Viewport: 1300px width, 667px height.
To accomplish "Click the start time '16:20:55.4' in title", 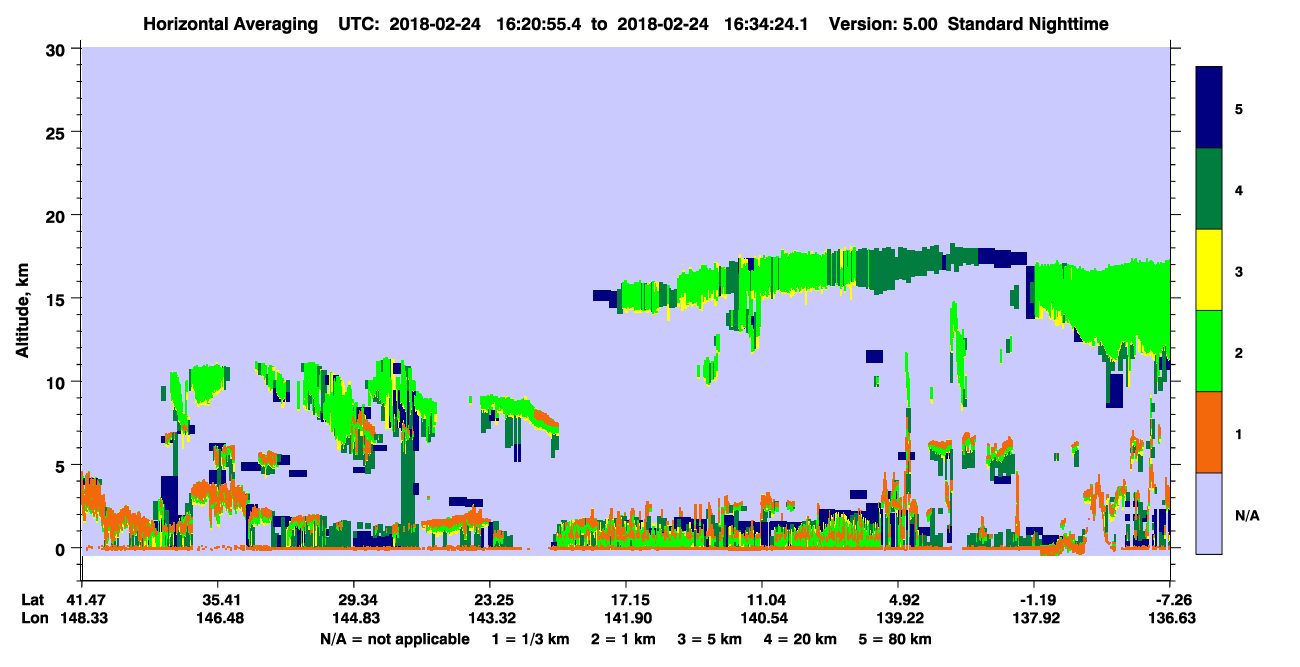I will point(540,24).
